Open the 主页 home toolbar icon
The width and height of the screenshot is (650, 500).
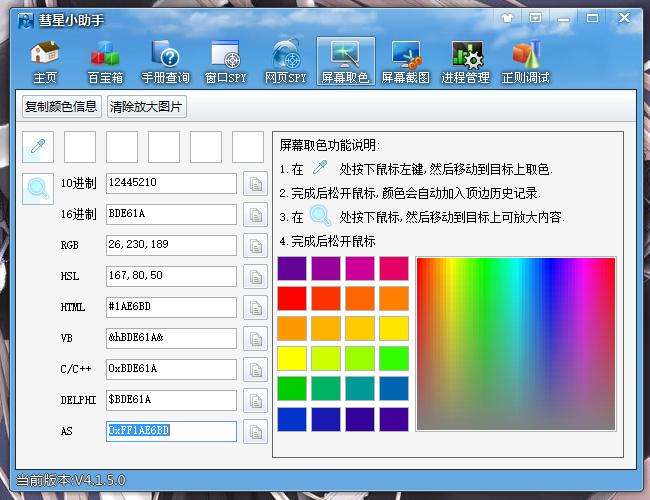pyautogui.click(x=45, y=62)
